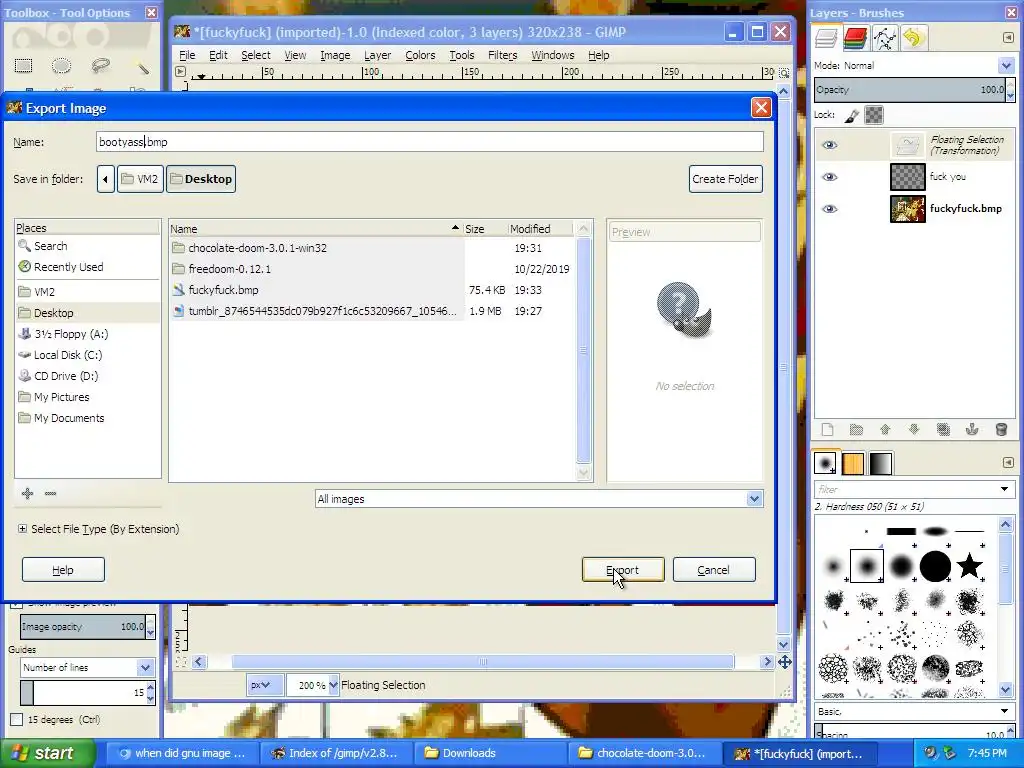Image resolution: width=1024 pixels, height=768 pixels.
Task: Click the Cancel button
Action: pos(714,570)
